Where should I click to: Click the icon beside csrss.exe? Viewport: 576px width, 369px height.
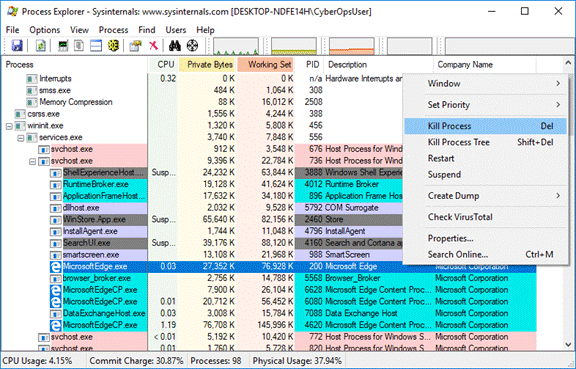(x=20, y=114)
